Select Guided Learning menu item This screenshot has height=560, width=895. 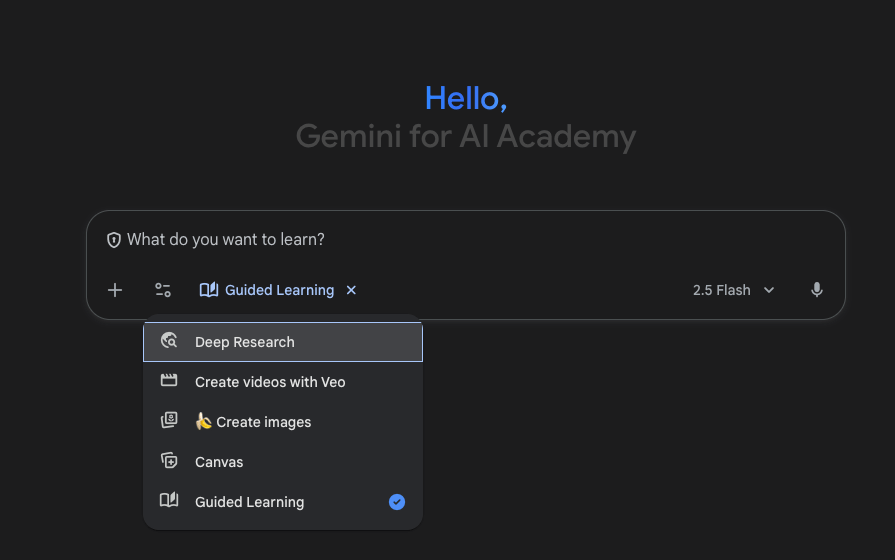click(283, 502)
